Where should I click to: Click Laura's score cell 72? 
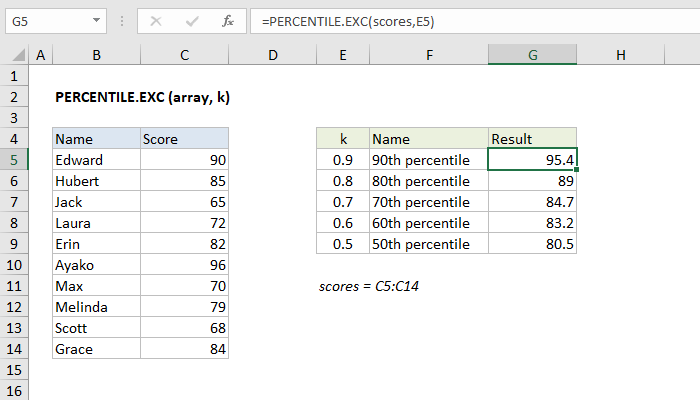click(x=184, y=223)
